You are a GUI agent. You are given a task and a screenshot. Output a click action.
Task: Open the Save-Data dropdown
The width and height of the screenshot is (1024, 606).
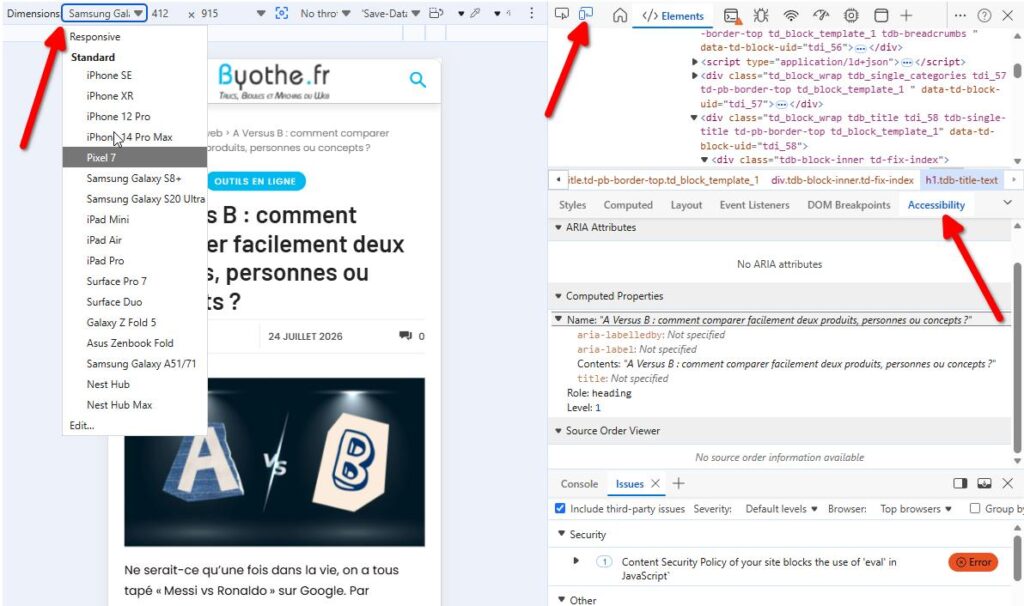pos(391,13)
